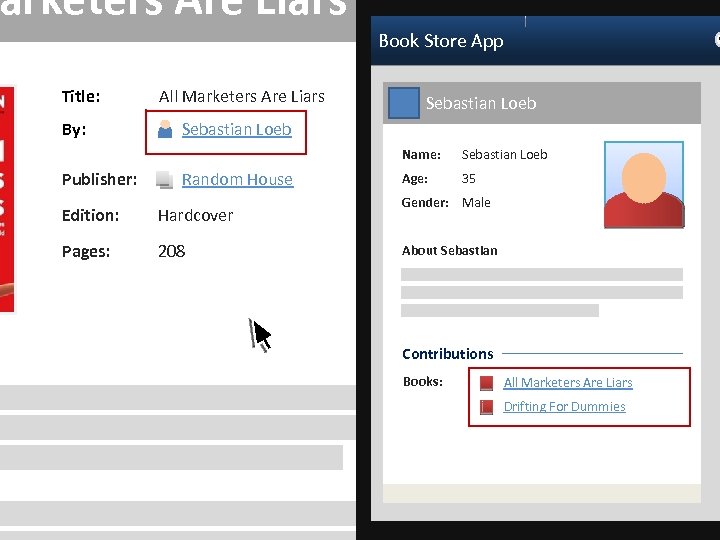720x540 pixels.
Task: Click Sebastian Loeb's profile picture
Action: (644, 185)
